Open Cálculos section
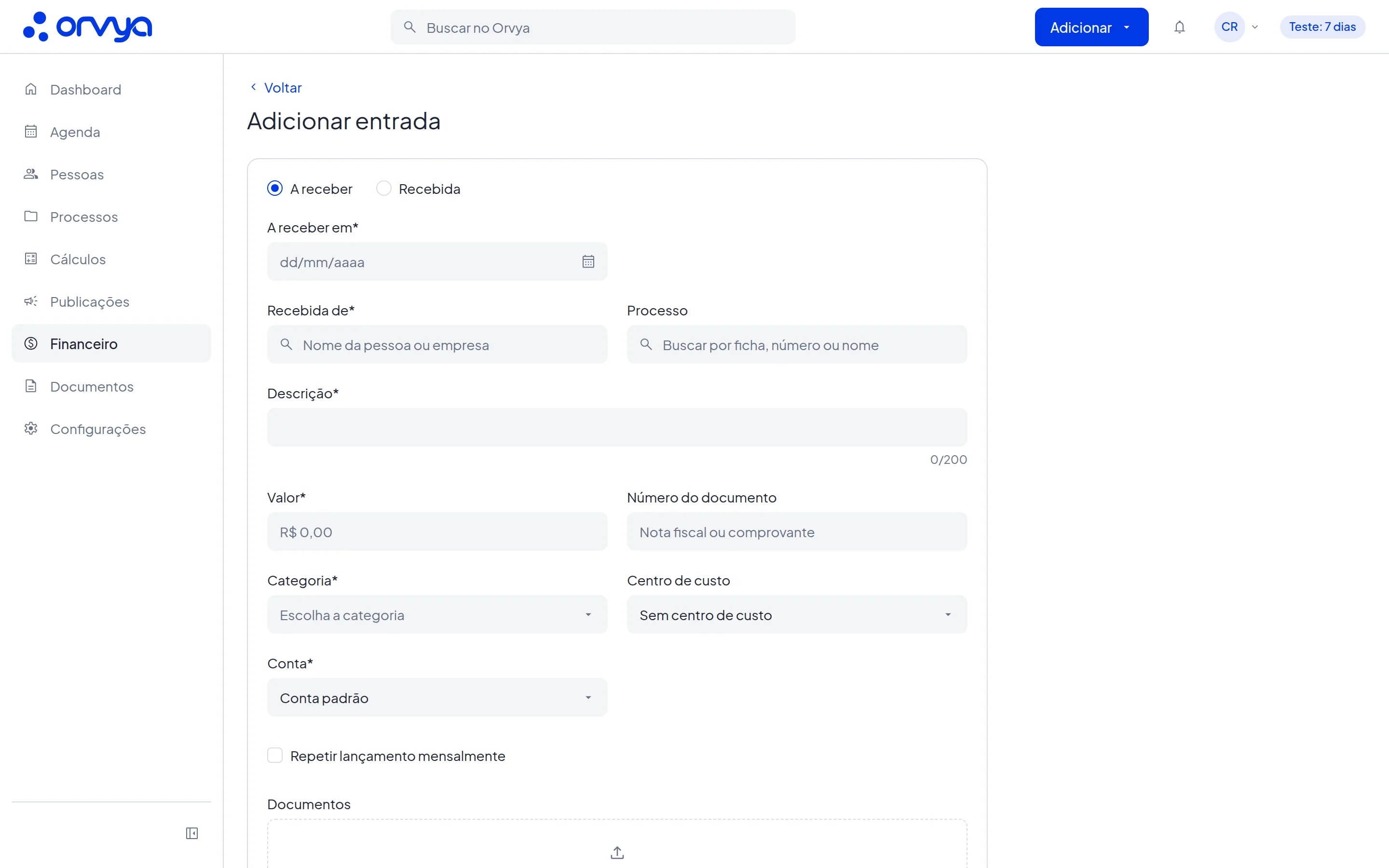The image size is (1389, 868). click(x=111, y=259)
